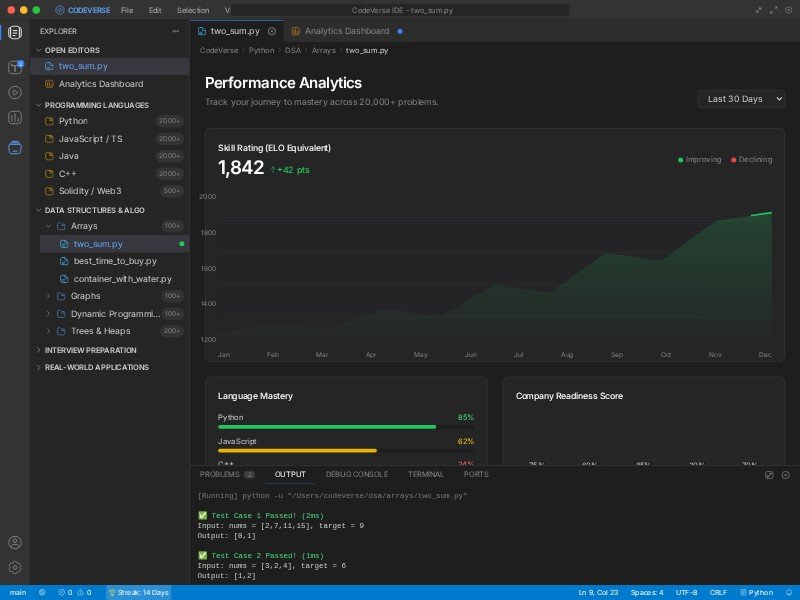
Task: Close the output panel with X icon
Action: [784, 475]
